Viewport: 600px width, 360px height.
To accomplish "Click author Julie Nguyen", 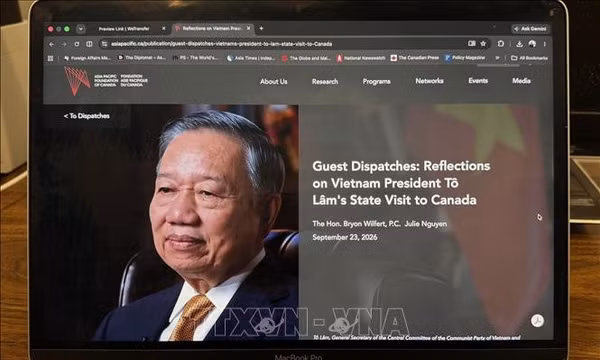I will (426, 224).
